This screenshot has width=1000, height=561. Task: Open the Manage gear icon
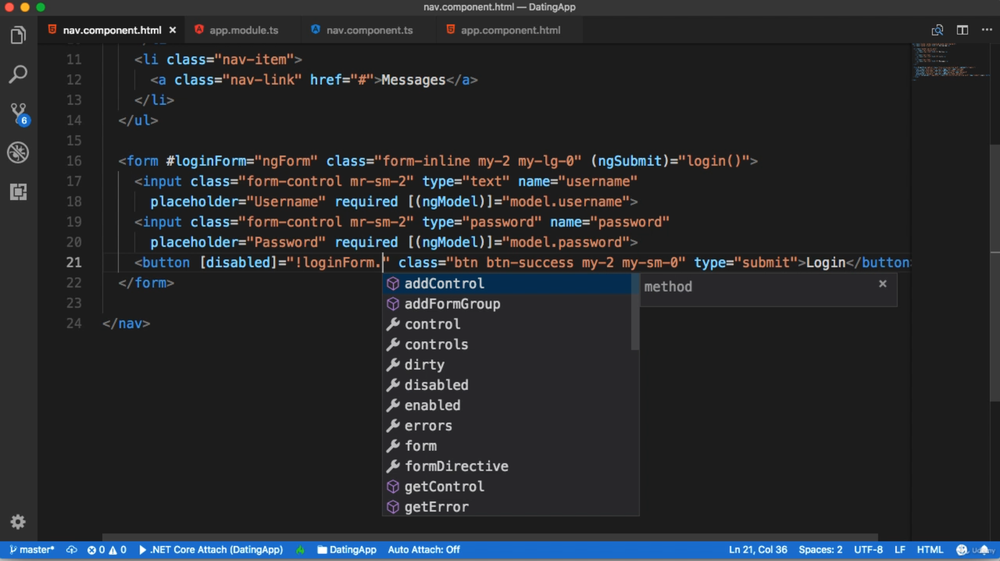point(18,521)
